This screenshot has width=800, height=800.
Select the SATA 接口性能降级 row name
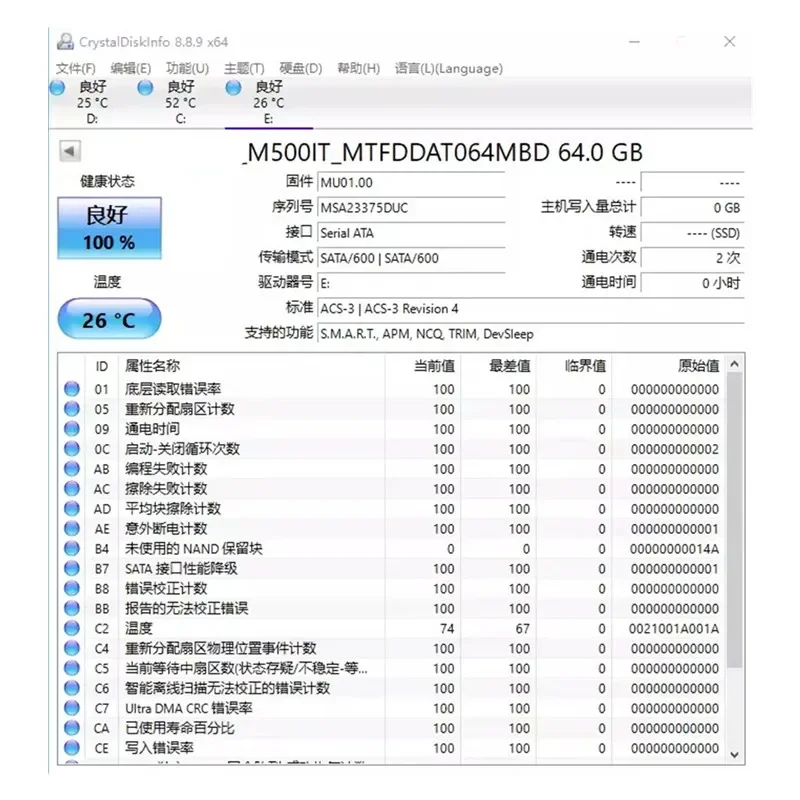point(181,568)
